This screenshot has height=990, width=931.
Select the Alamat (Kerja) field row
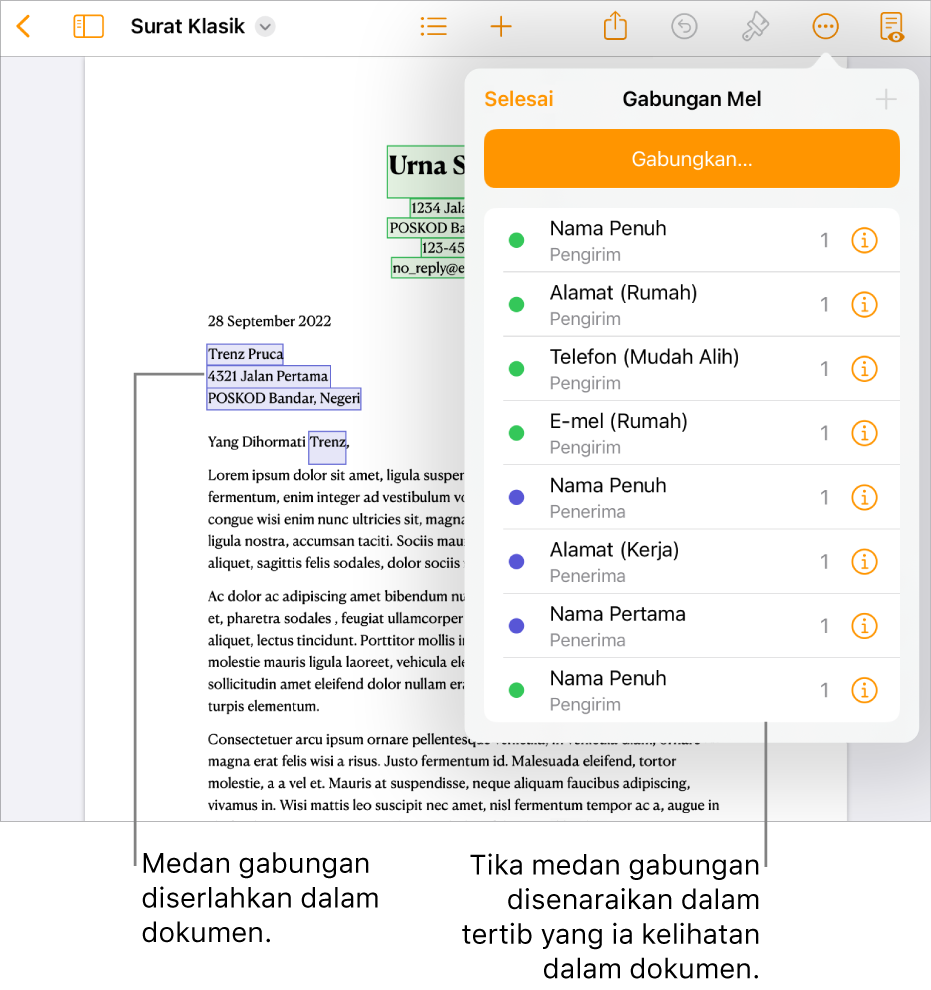[x=692, y=561]
